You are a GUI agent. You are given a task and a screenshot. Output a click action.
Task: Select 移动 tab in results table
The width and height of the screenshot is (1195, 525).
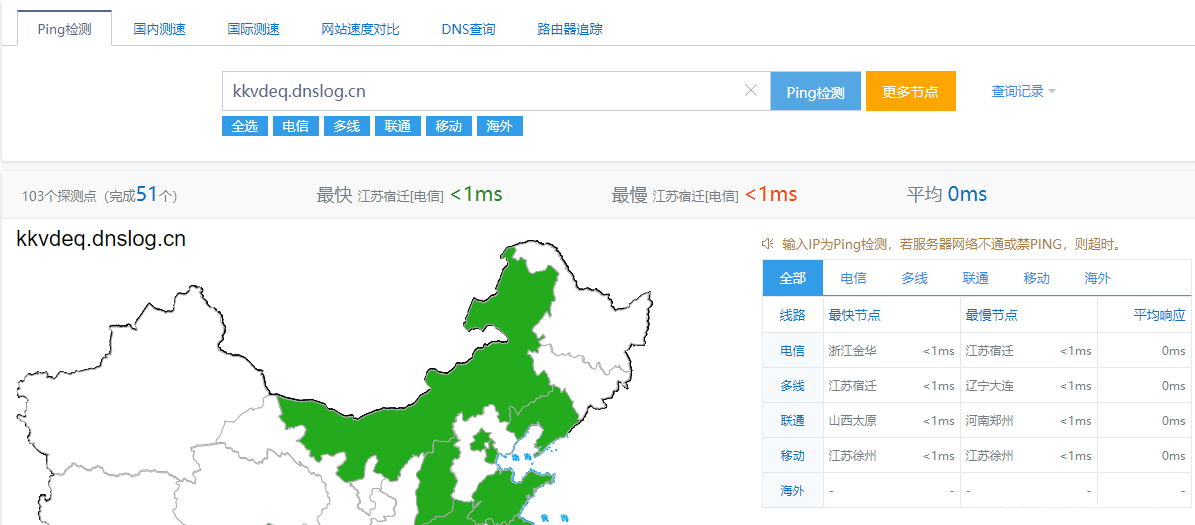click(x=1036, y=278)
